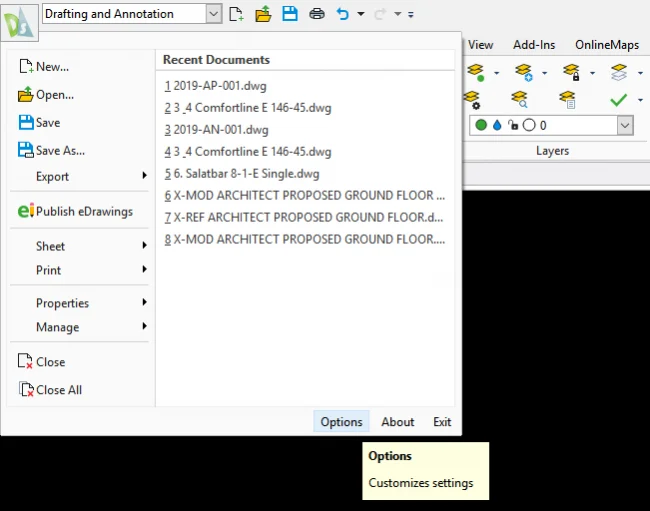Screen dimensions: 650x511
Task: Toggle the green layer visibility dot
Action: click(481, 126)
